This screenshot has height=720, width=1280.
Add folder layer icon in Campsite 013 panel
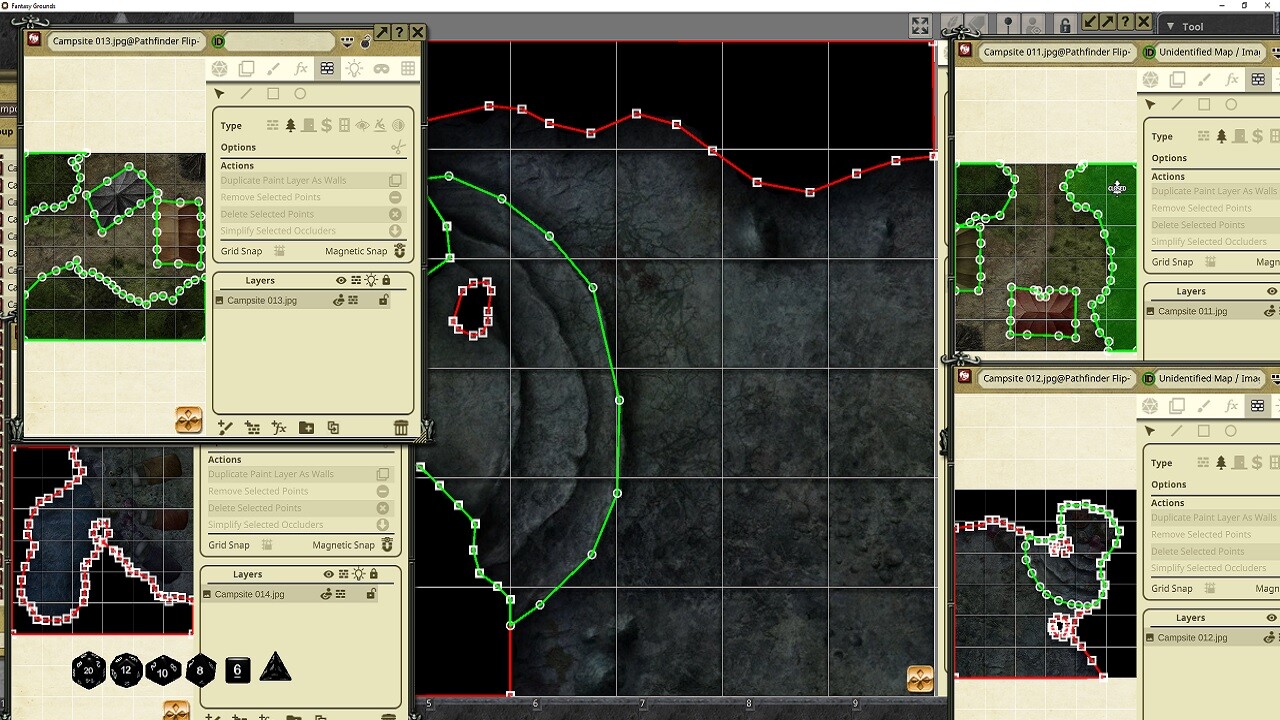pos(306,428)
